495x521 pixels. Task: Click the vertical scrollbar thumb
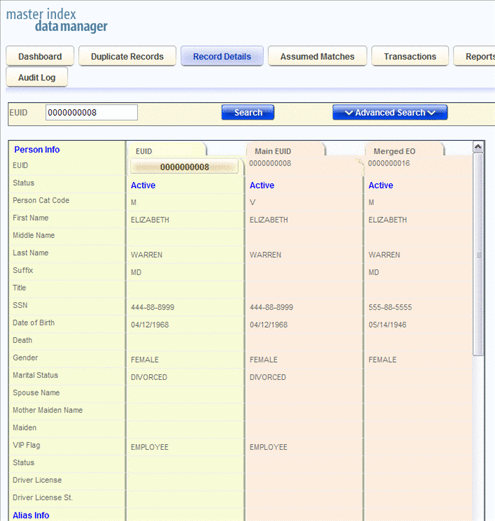[478, 254]
